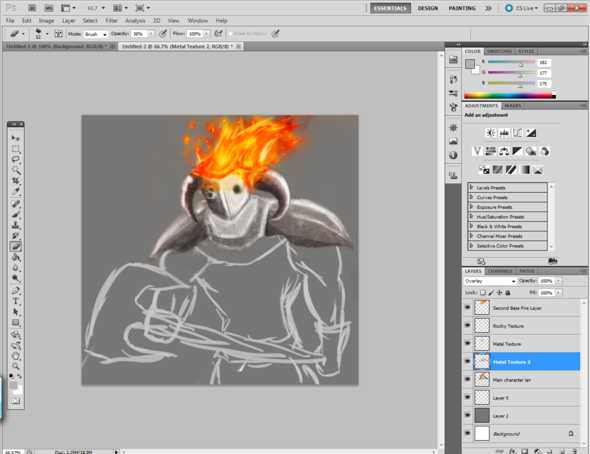Select the Hand tool
This screenshot has height=454, width=590.
[x=15, y=356]
